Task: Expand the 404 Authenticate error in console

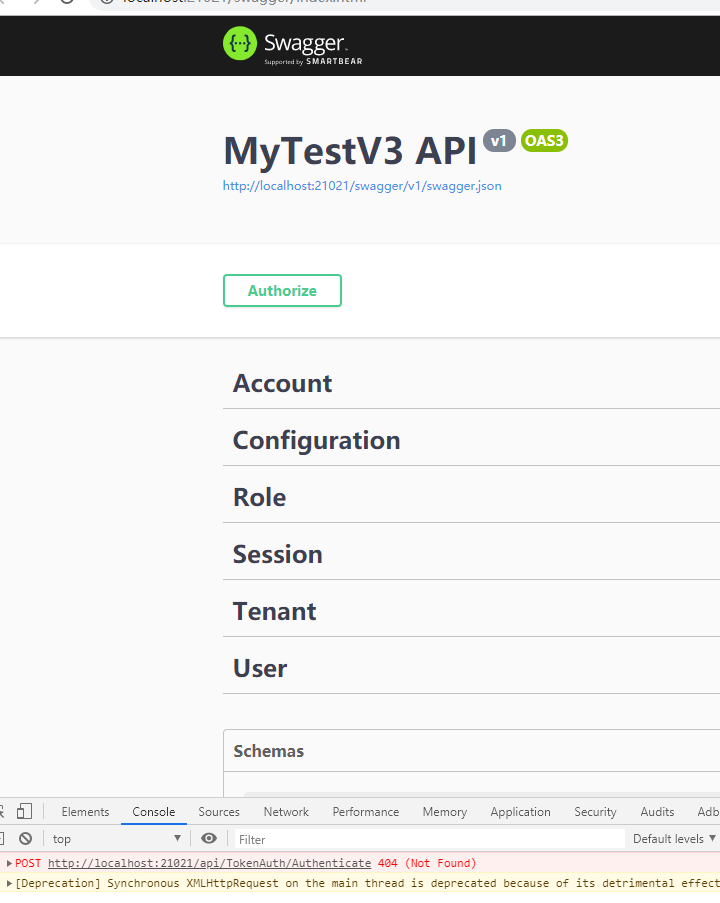Action: (x=8, y=862)
